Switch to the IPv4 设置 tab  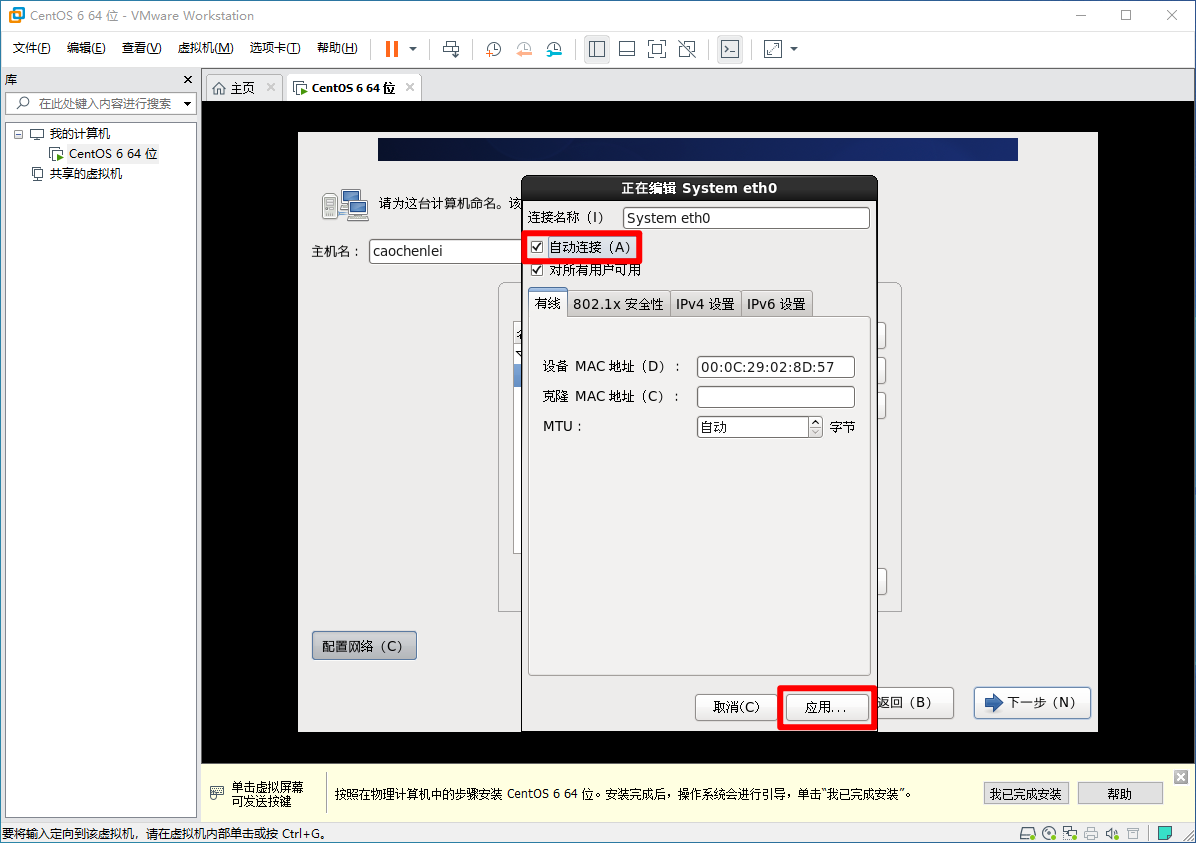coord(706,304)
